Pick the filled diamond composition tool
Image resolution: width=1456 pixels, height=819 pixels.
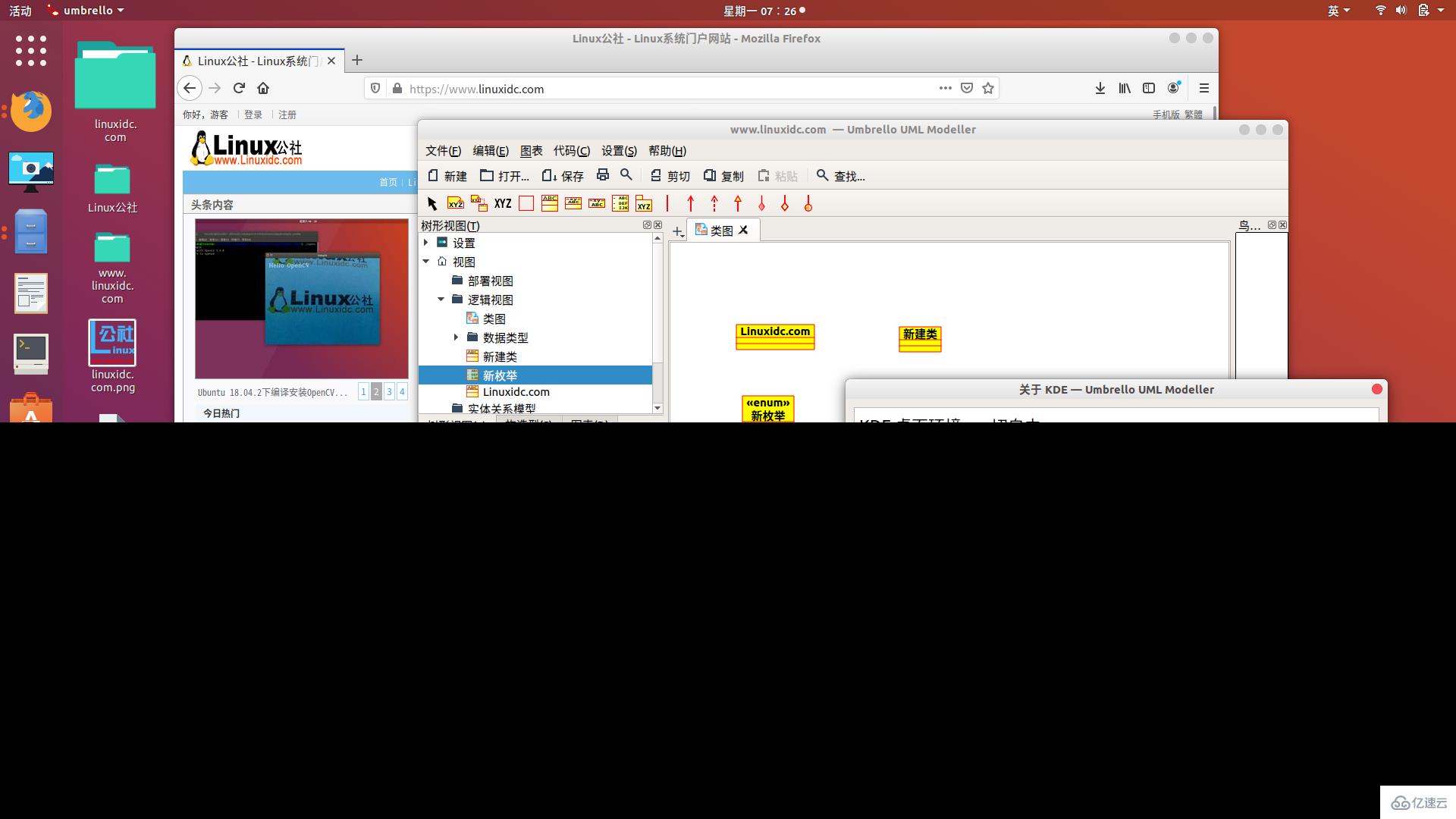coord(761,203)
